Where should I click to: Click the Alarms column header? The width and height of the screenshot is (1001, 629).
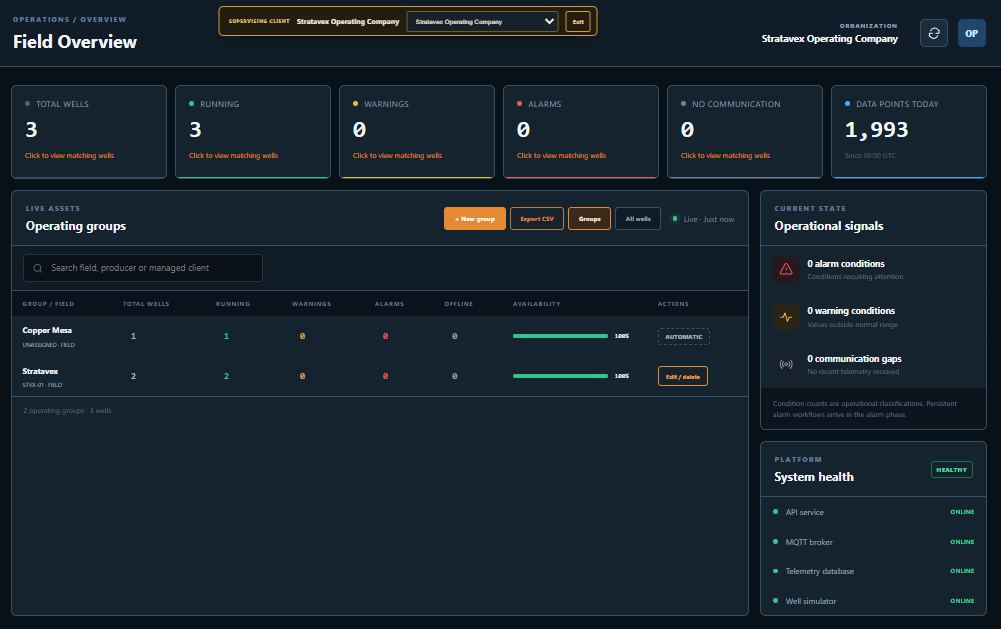(x=389, y=304)
